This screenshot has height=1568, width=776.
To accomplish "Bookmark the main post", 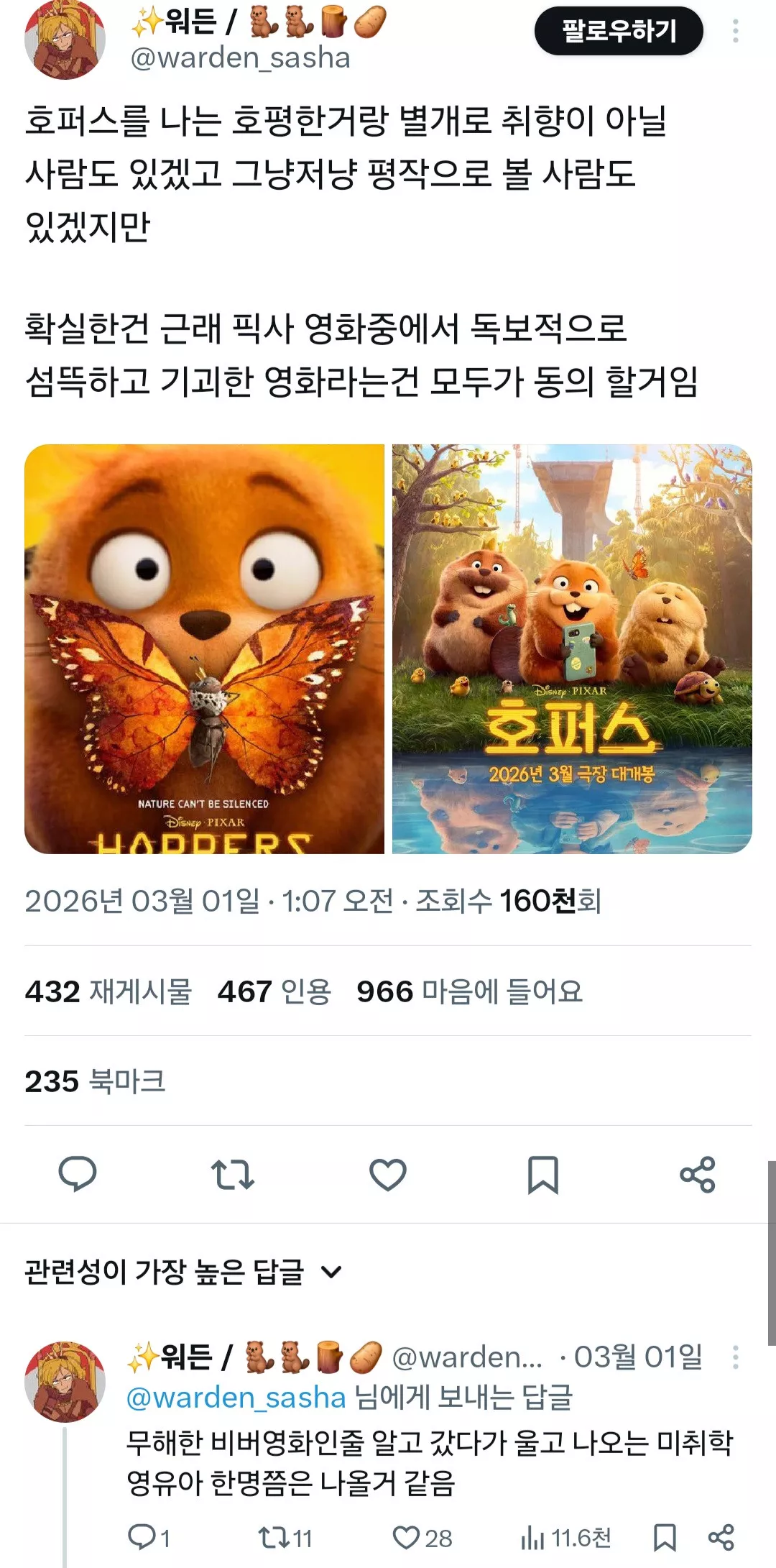I will pyautogui.click(x=542, y=1175).
